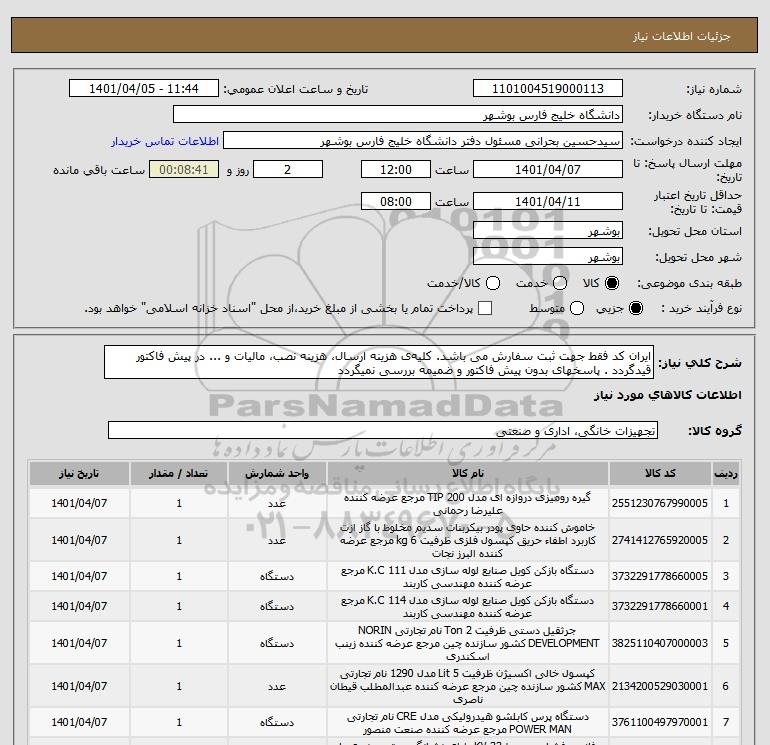Click the page header جزئیات اطلاعات نیاز
This screenshot has width=770, height=745.
click(x=682, y=36)
